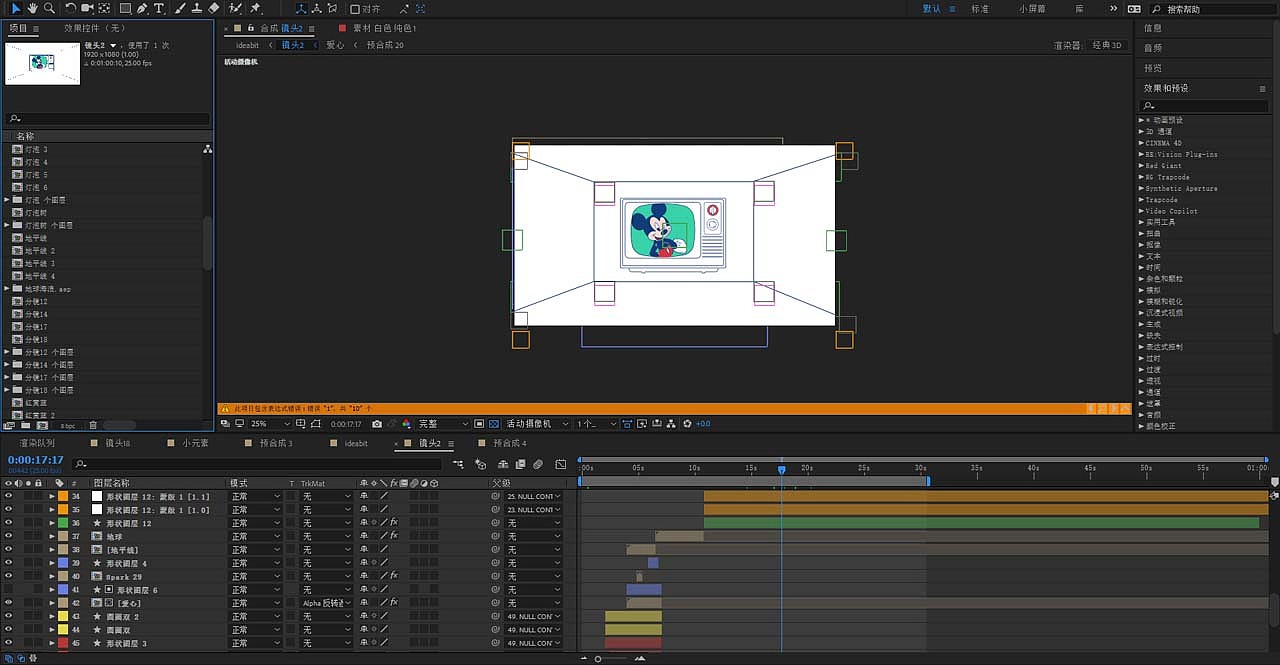Click the current time 0:00:17:17 display
The width and height of the screenshot is (1280, 665).
36,460
